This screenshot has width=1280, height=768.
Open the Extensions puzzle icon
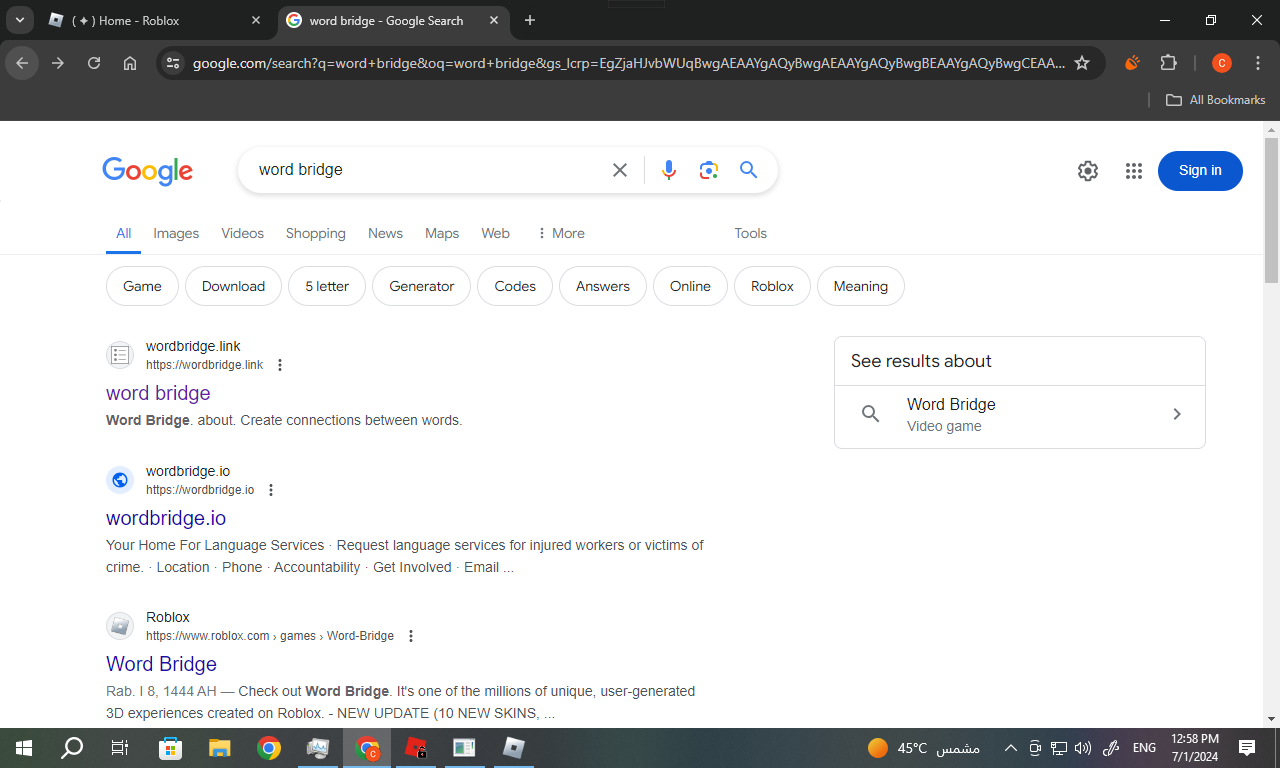1168,63
